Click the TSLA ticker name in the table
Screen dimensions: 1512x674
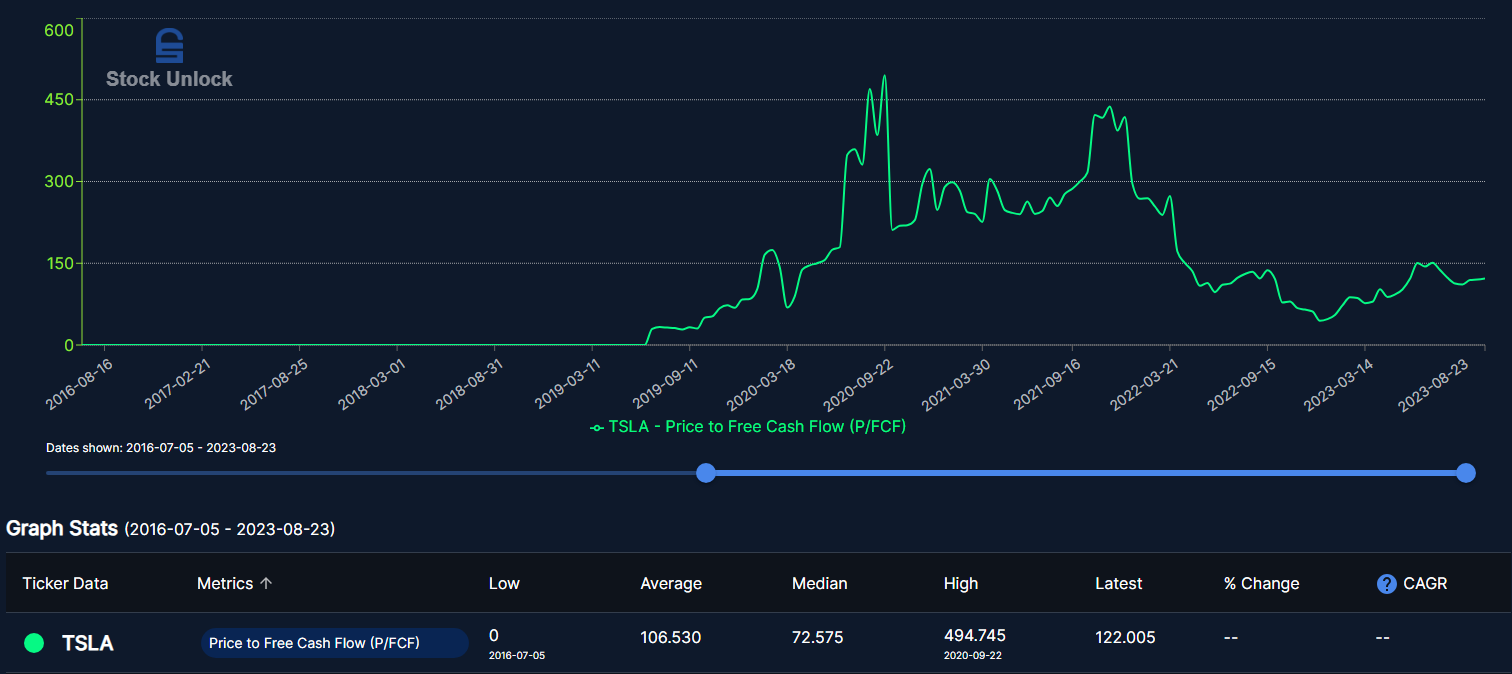pos(88,644)
